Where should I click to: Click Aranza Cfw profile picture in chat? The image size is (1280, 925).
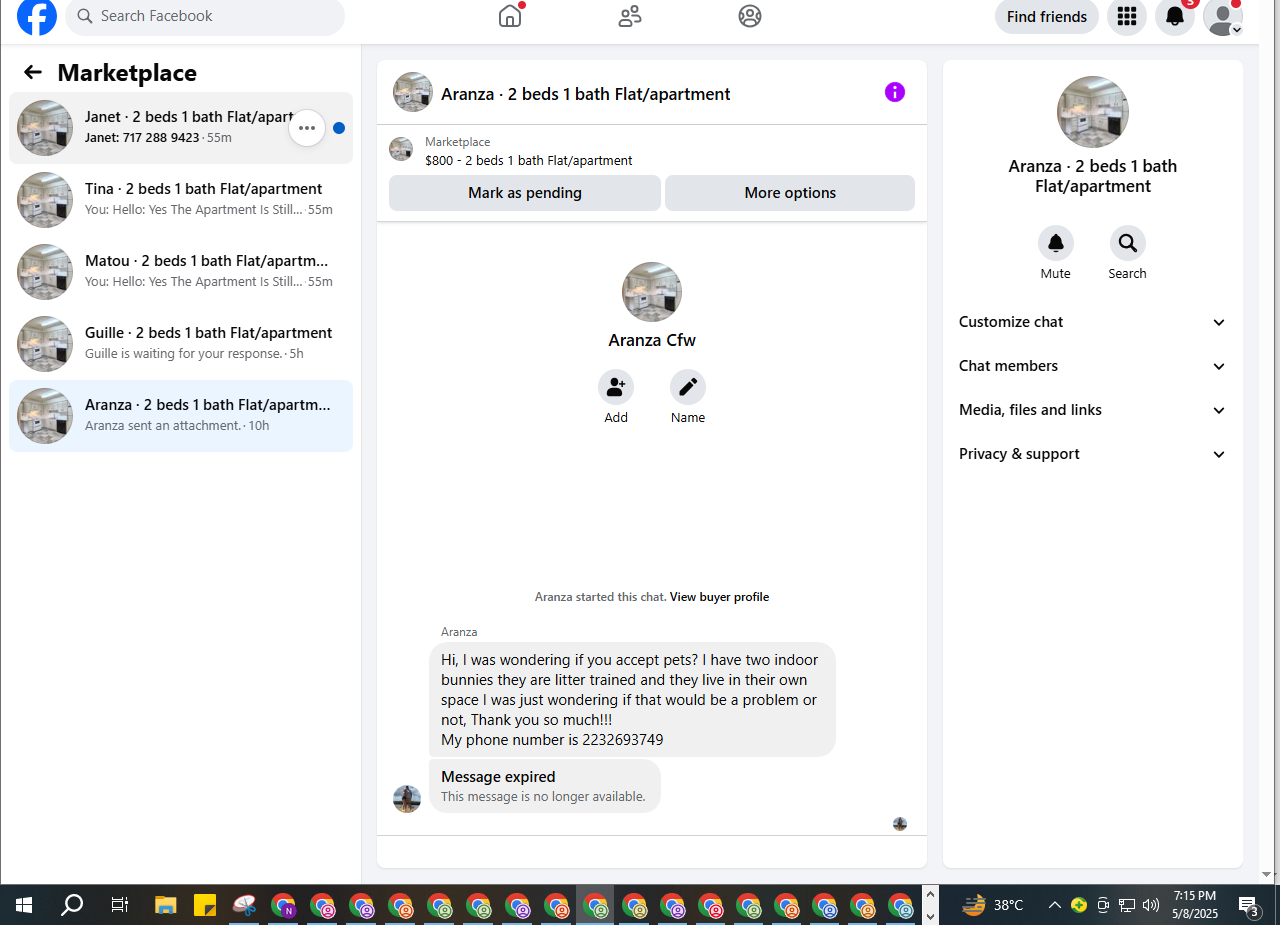(x=652, y=292)
